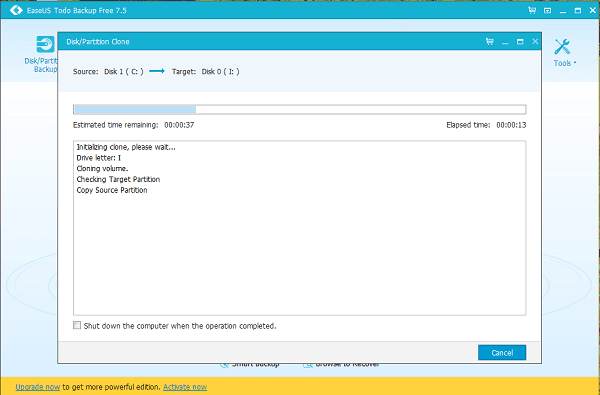Close the EaseUS Todo Backup main window
Screen dimensions: 600x395
point(592,11)
